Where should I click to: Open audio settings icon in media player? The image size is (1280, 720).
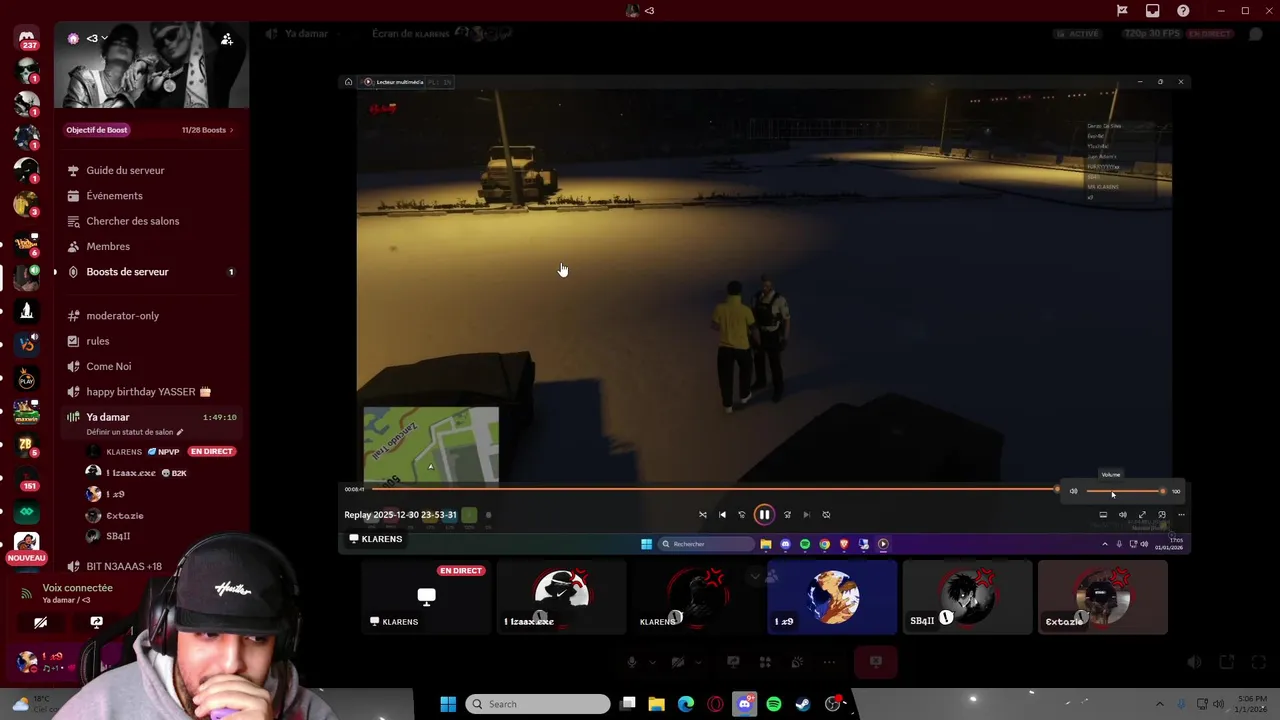1122,515
